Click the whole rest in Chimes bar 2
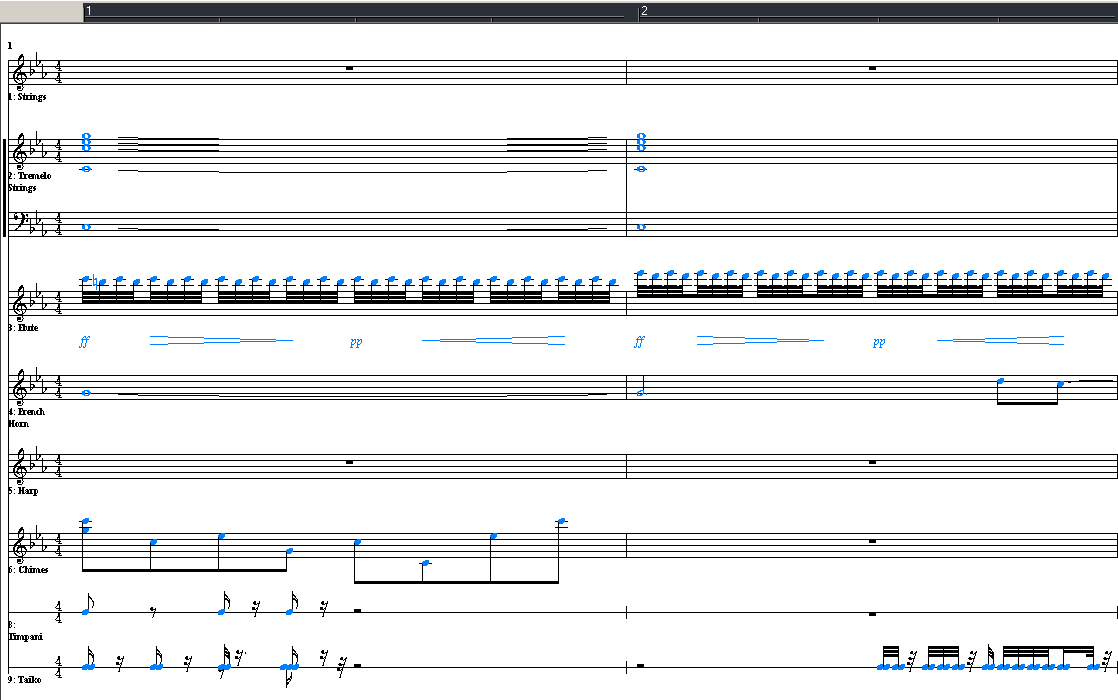This screenshot has width=1118, height=700. coord(873,541)
